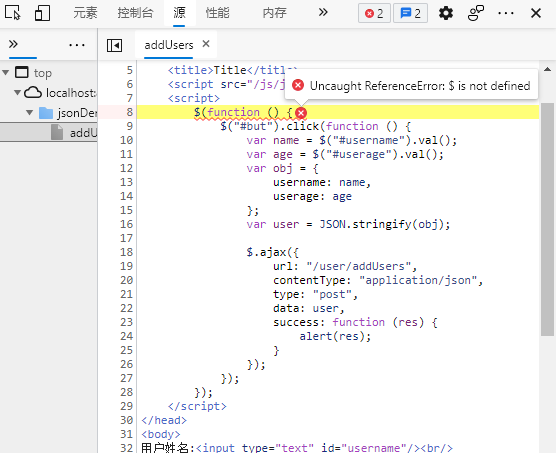This screenshot has width=556, height=453.
Task: Collapse the localhost tree node
Action: tap(17, 93)
